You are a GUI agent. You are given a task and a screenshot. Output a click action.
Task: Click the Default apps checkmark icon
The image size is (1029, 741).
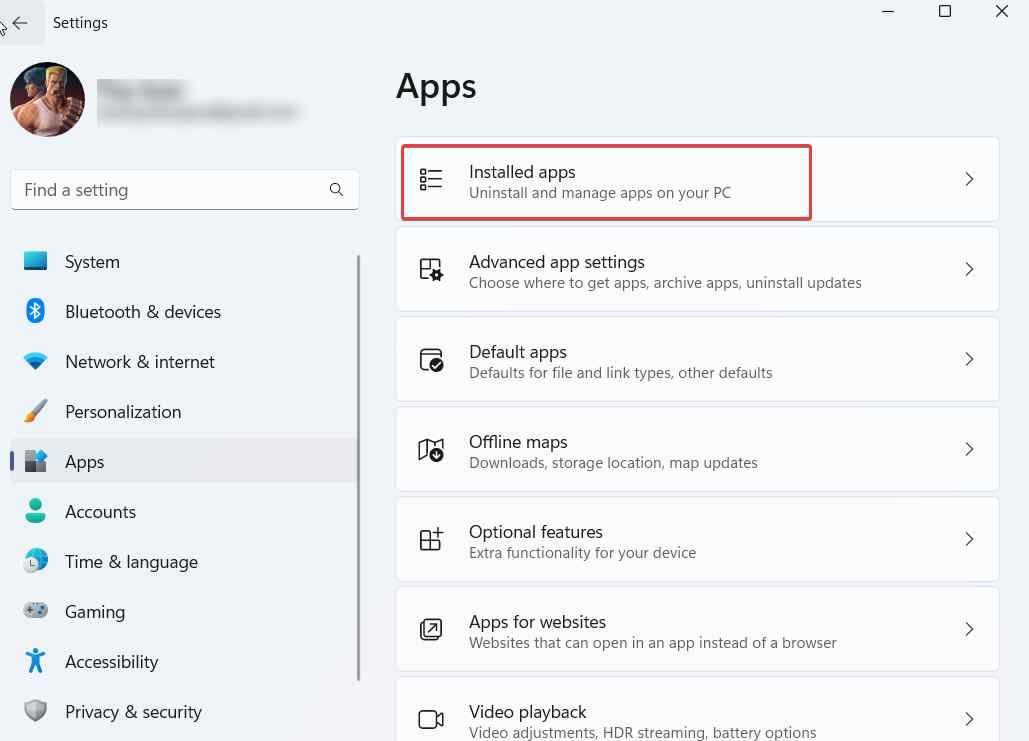(431, 359)
